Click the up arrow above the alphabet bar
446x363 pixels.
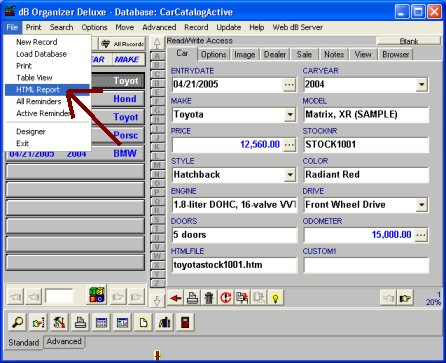click(x=157, y=44)
